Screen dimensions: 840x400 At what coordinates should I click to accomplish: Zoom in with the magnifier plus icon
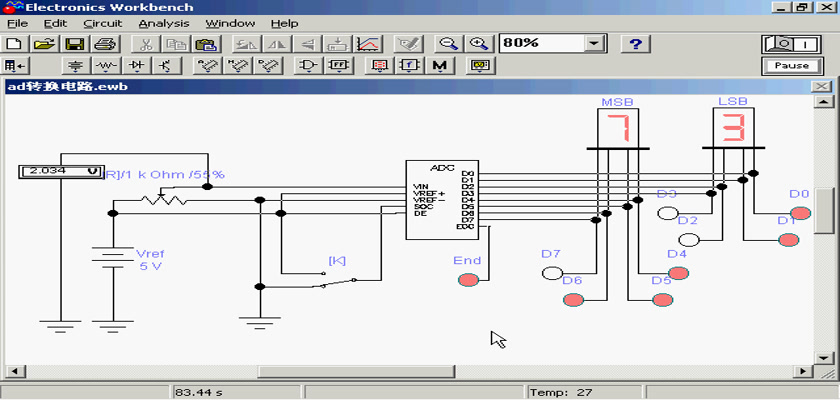coord(478,43)
